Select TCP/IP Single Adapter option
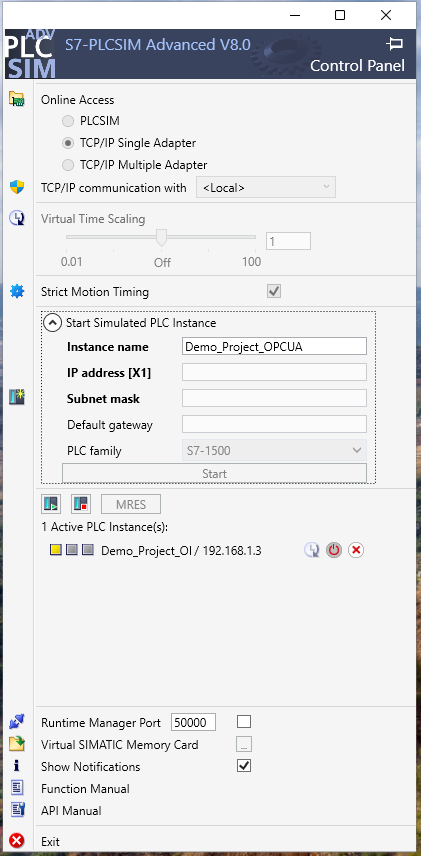 coord(68,143)
